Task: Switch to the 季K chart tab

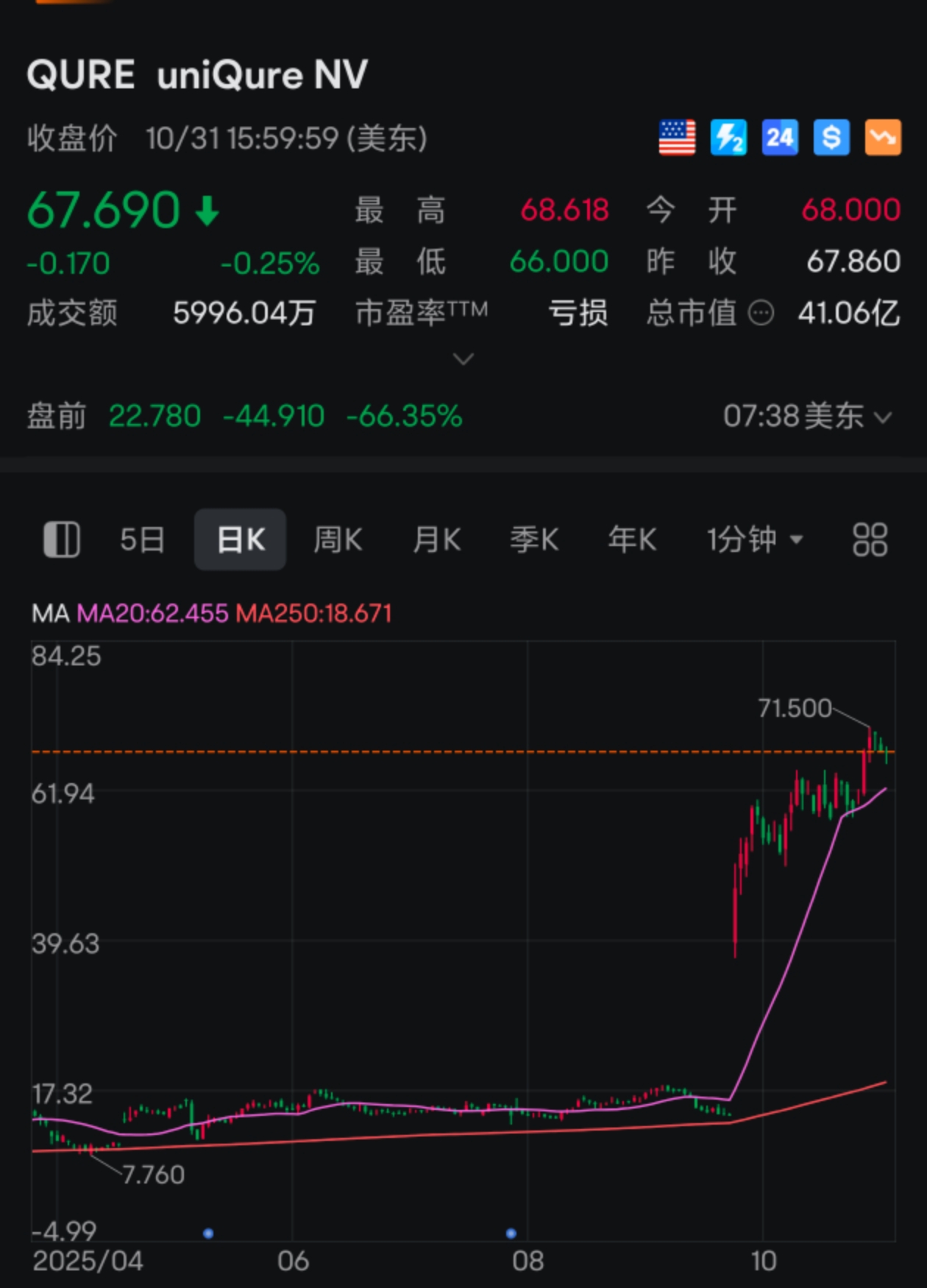Action: point(534,539)
